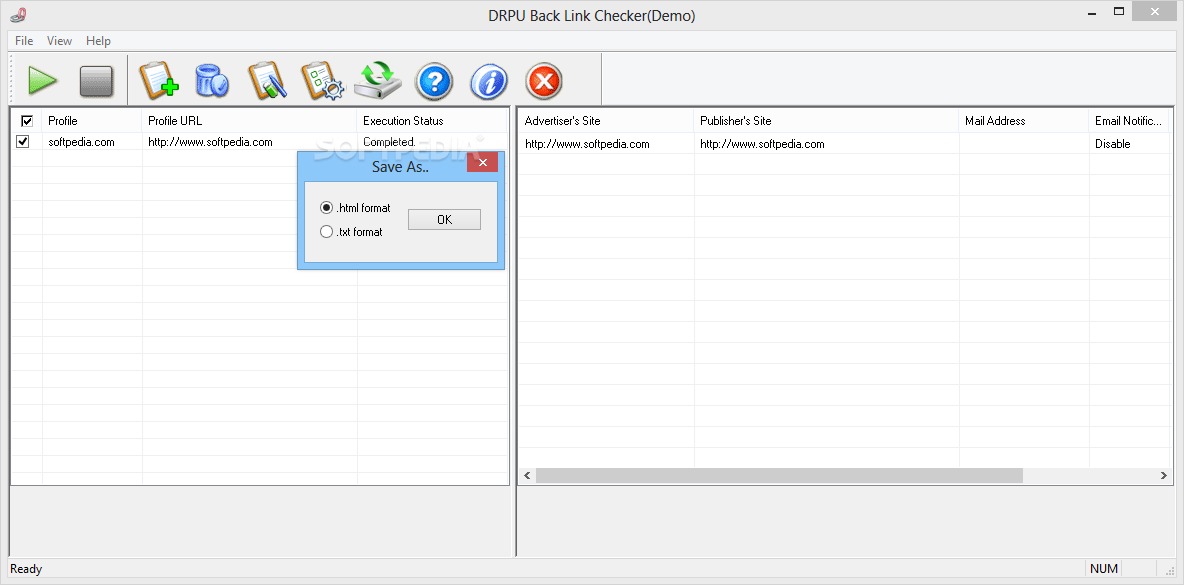
Task: Add a new profile using clipboard plus icon
Action: (x=159, y=81)
